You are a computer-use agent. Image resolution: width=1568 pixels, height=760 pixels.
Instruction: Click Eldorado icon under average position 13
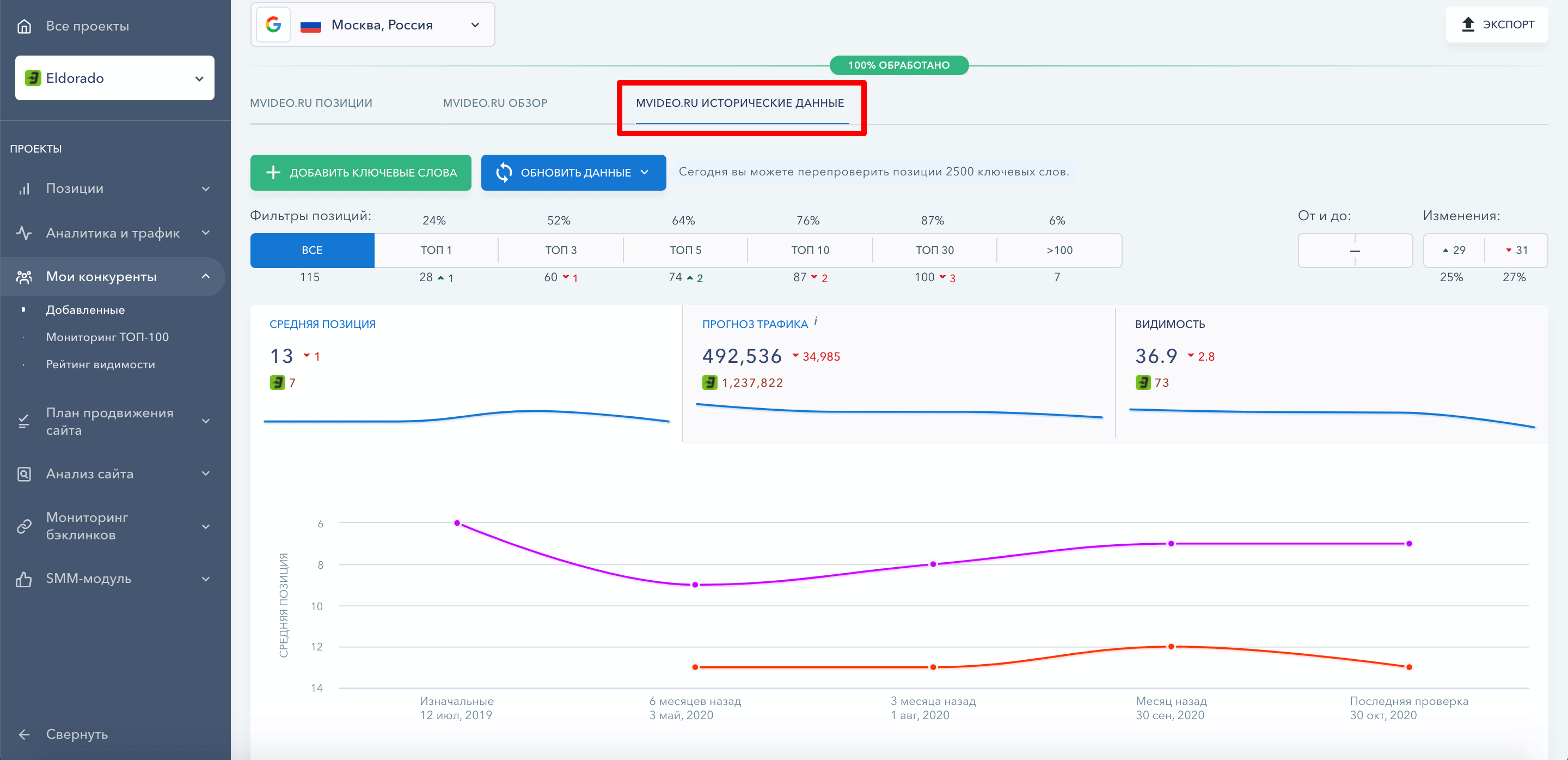(277, 382)
